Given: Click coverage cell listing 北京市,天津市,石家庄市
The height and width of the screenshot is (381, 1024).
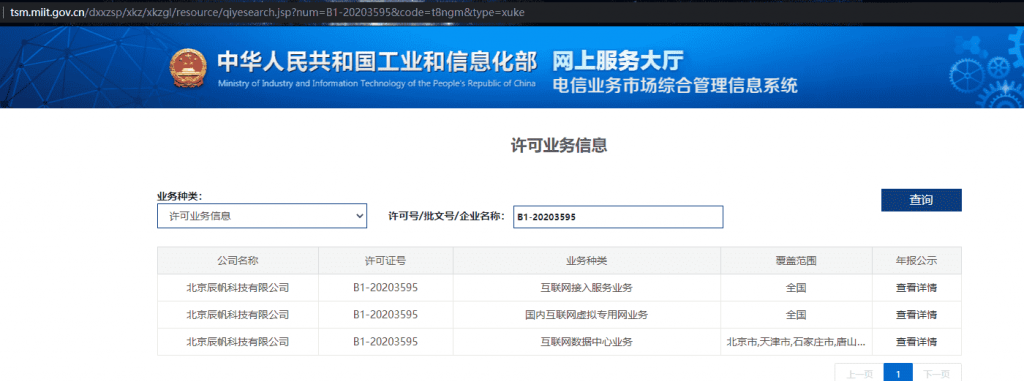Looking at the screenshot, I should point(796,342).
